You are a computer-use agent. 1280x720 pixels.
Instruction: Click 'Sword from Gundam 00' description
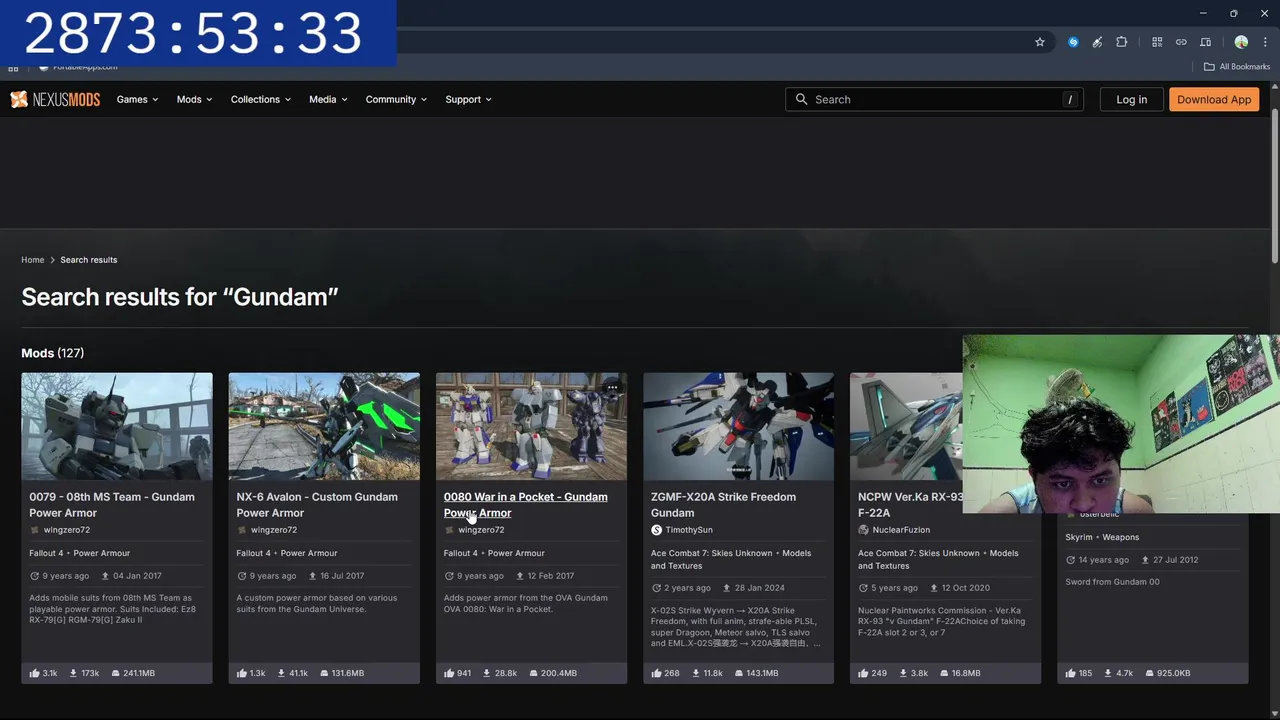(x=1112, y=582)
